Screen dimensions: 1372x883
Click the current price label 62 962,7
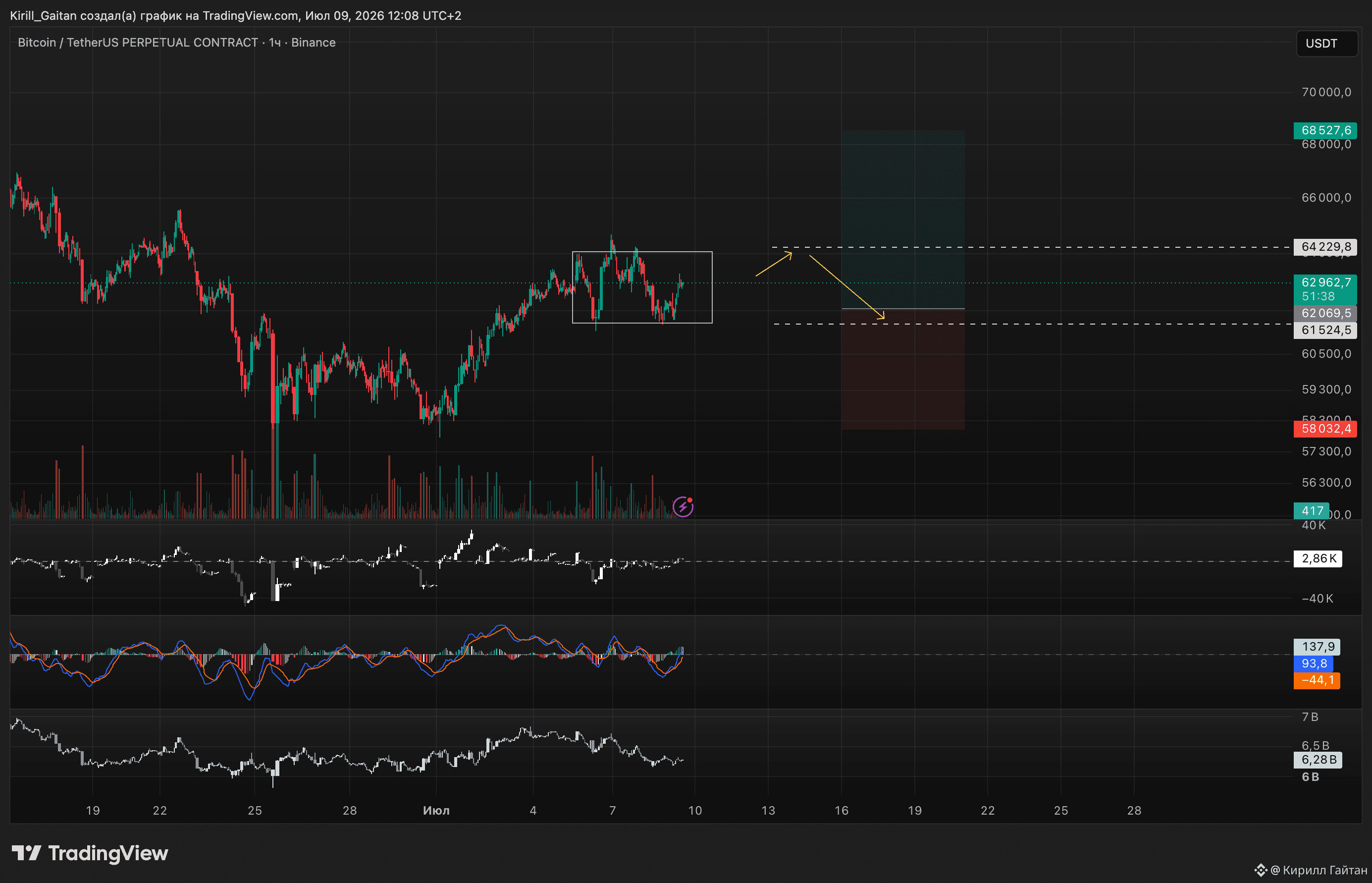point(1325,282)
